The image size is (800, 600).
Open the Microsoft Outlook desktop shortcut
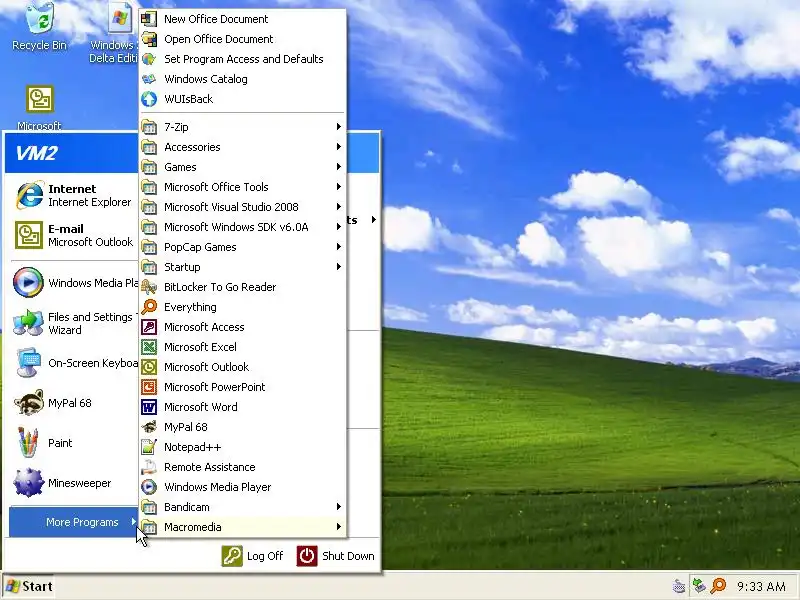pos(39,106)
